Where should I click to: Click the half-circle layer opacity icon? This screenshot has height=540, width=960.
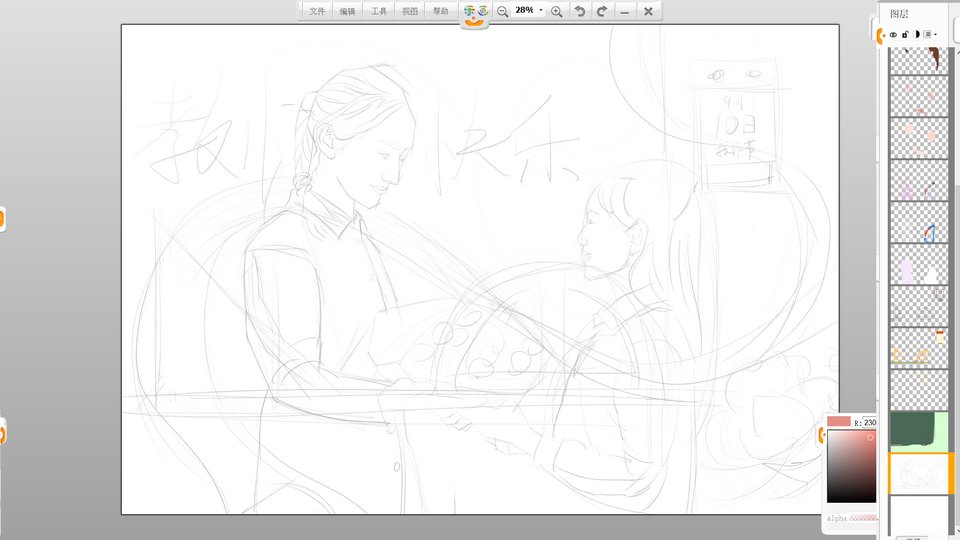pos(916,34)
